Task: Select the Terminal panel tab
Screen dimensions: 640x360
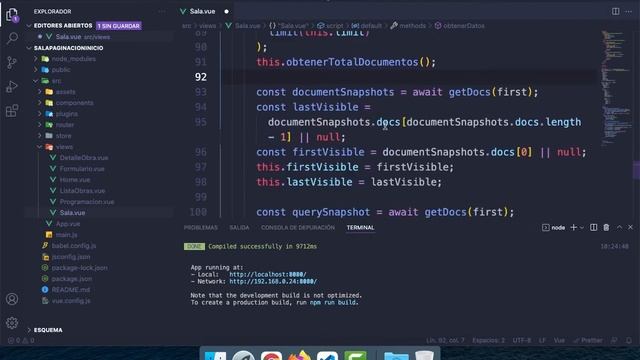Action: click(360, 228)
